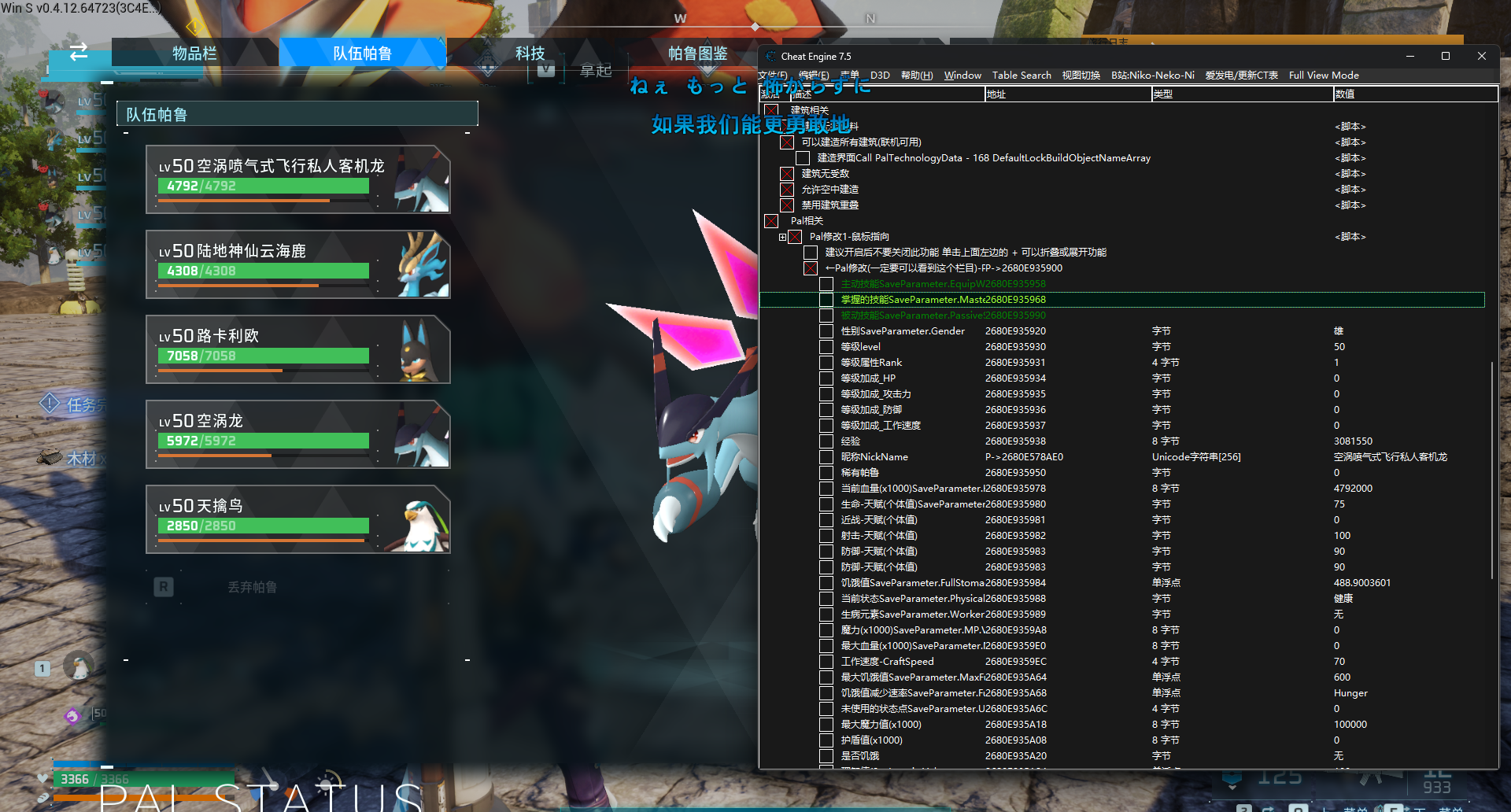Viewport: 1511px width, 812px height.
Task: Open the Table Search menu
Action: coord(1021,76)
